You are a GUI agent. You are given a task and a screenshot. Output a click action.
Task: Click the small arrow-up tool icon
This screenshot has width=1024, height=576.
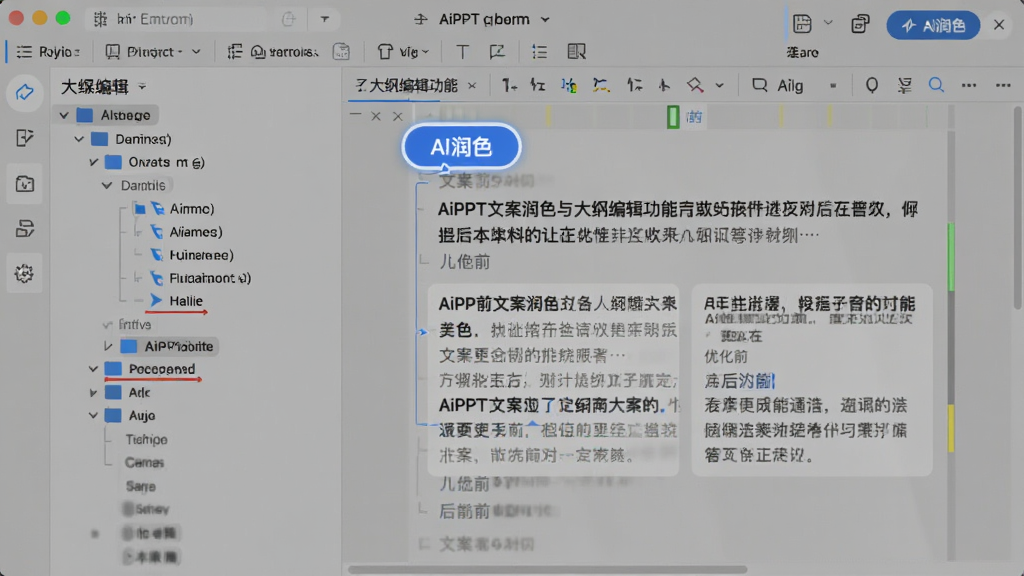pos(664,85)
